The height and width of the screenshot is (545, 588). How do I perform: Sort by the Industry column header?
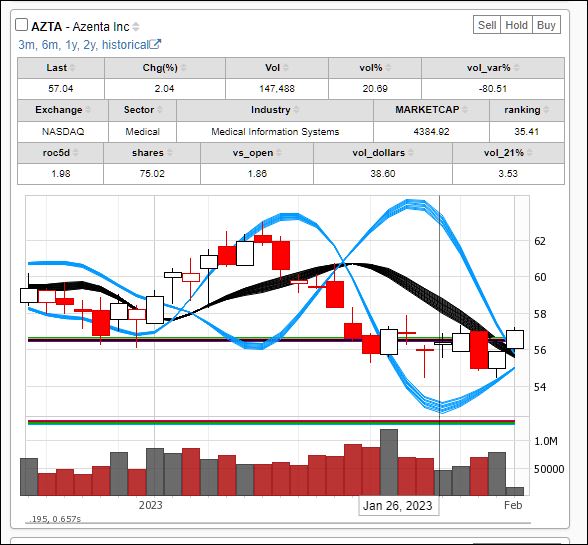point(275,110)
